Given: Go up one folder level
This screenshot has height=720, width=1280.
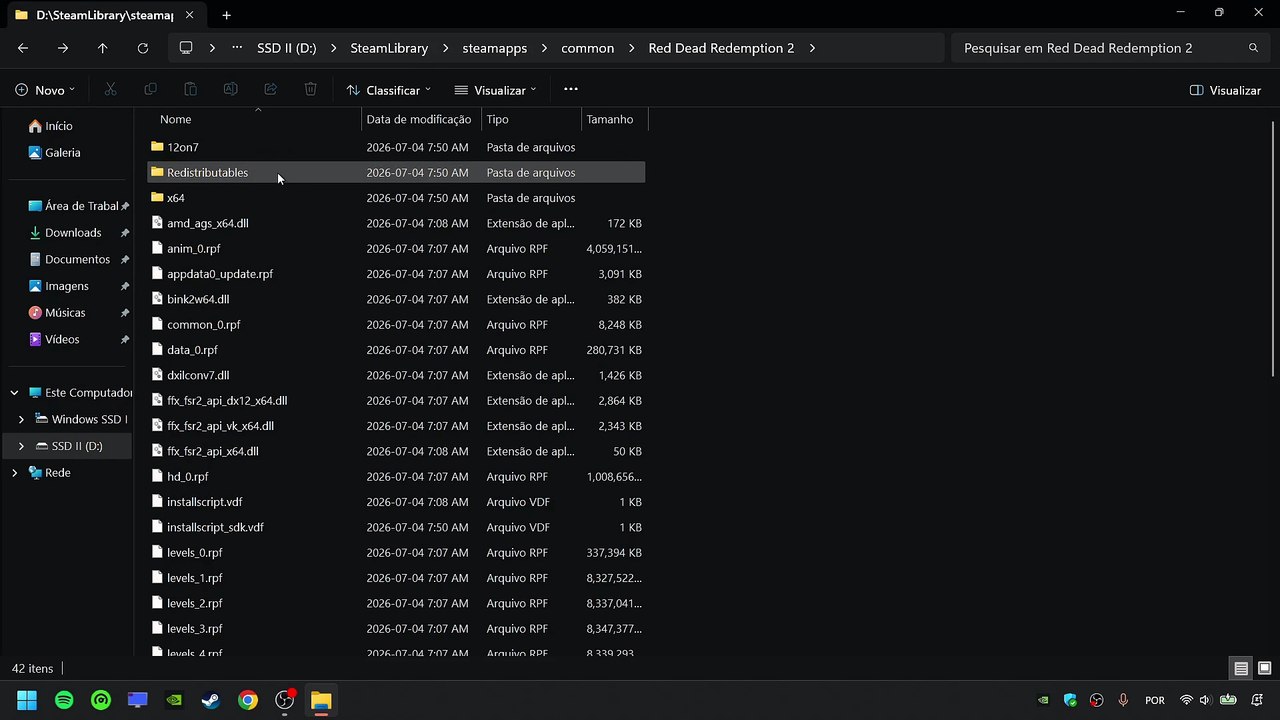Looking at the screenshot, I should 102,48.
